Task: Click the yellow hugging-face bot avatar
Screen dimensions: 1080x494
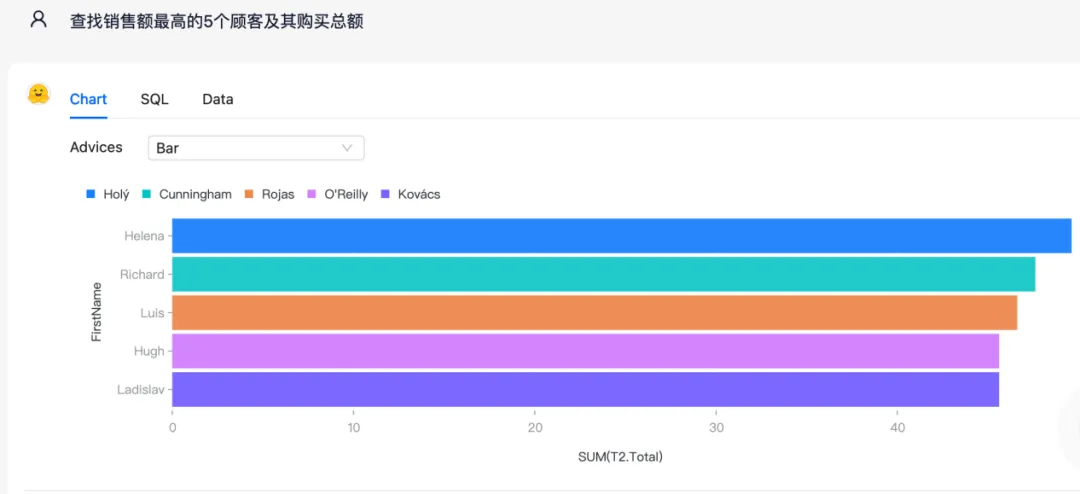Action: coord(39,94)
